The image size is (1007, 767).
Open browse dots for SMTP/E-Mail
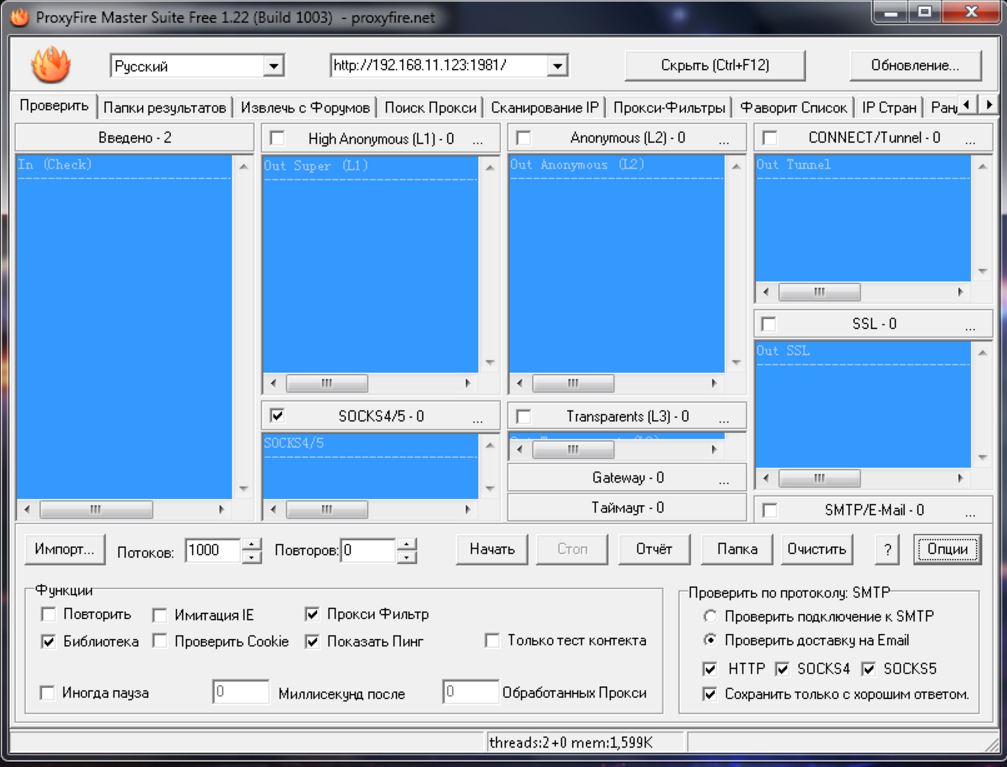(x=970, y=514)
